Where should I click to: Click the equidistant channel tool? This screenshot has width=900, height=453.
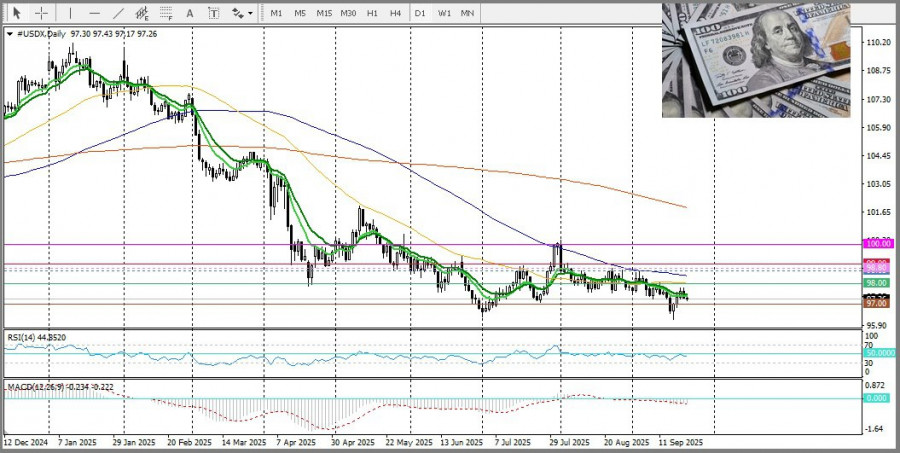142,13
